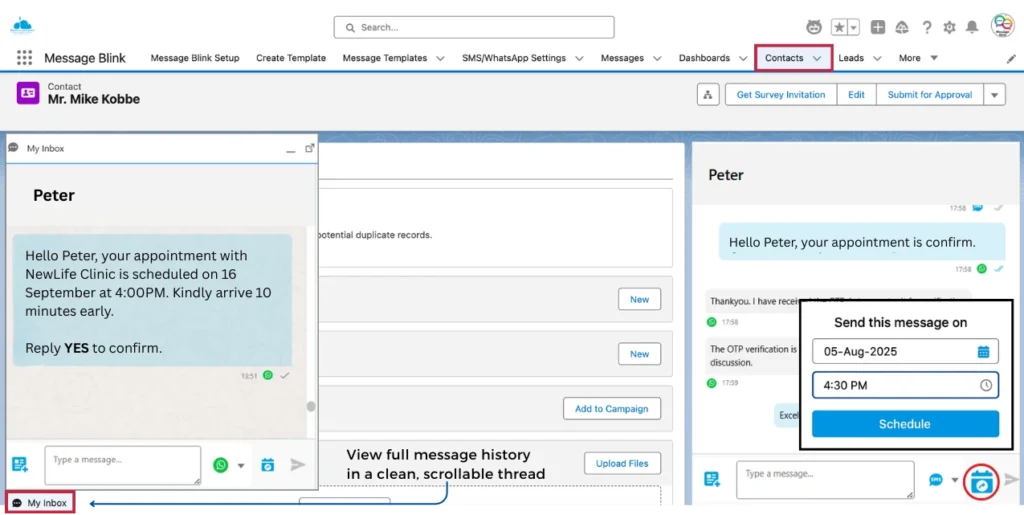
Task: Click the My Inbox utility bar item
Action: point(40,503)
